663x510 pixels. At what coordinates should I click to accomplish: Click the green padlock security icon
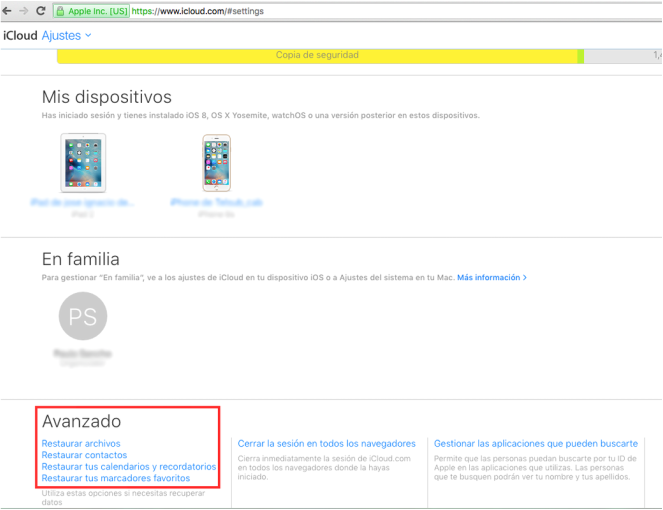tap(60, 11)
